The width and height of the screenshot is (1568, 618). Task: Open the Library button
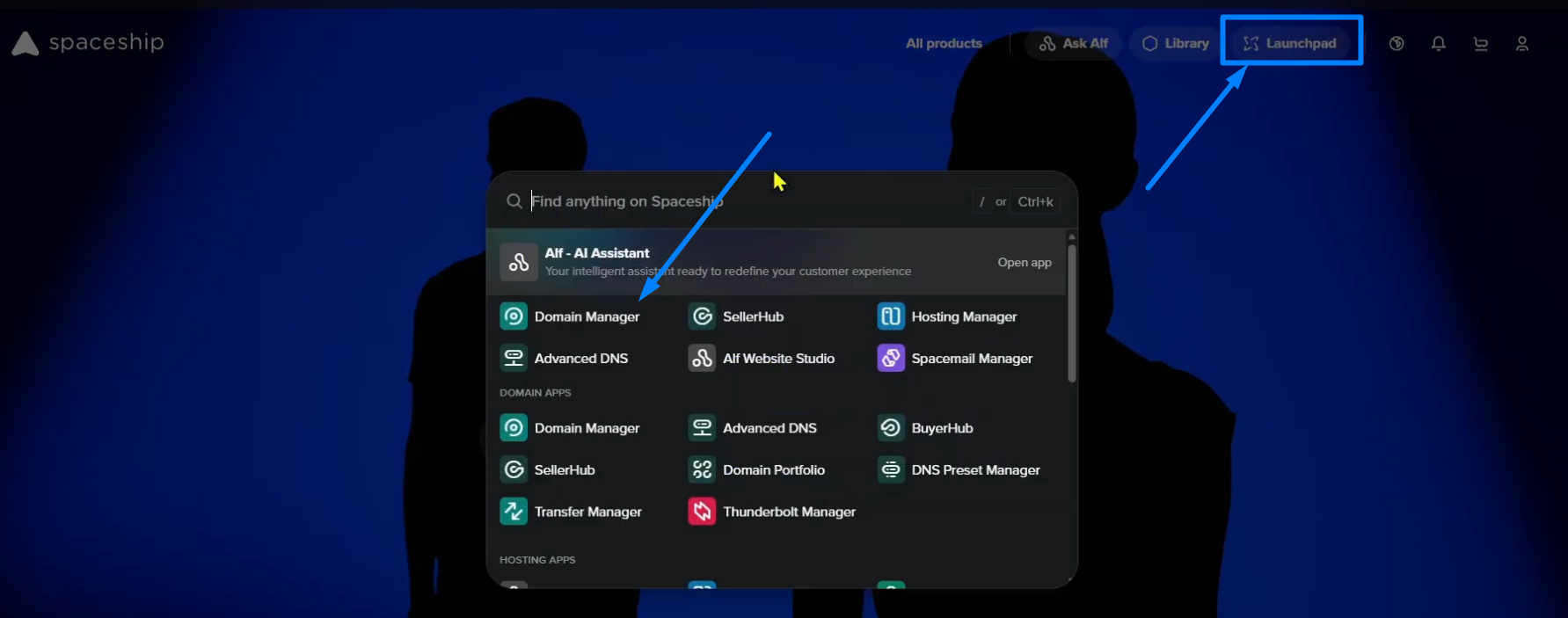1175,43
